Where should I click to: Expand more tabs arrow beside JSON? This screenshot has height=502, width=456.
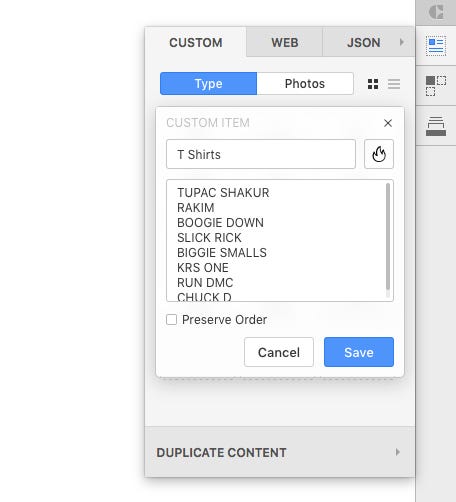pos(402,42)
